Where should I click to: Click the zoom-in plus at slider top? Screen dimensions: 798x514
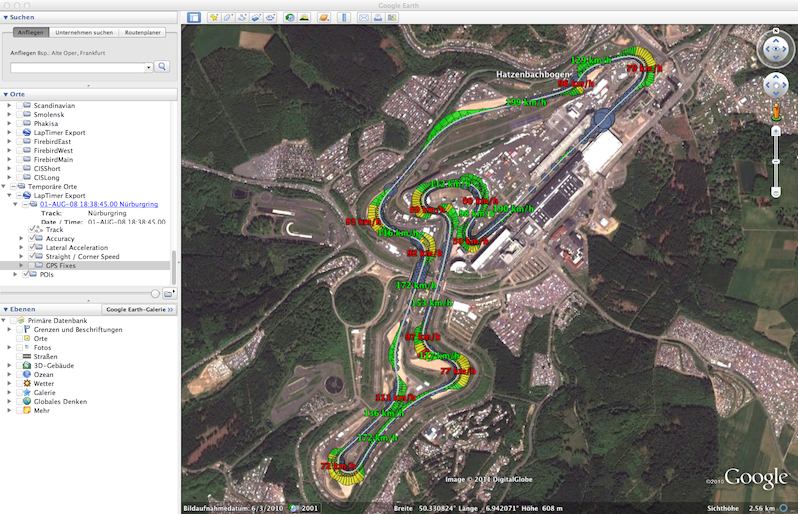tap(776, 130)
